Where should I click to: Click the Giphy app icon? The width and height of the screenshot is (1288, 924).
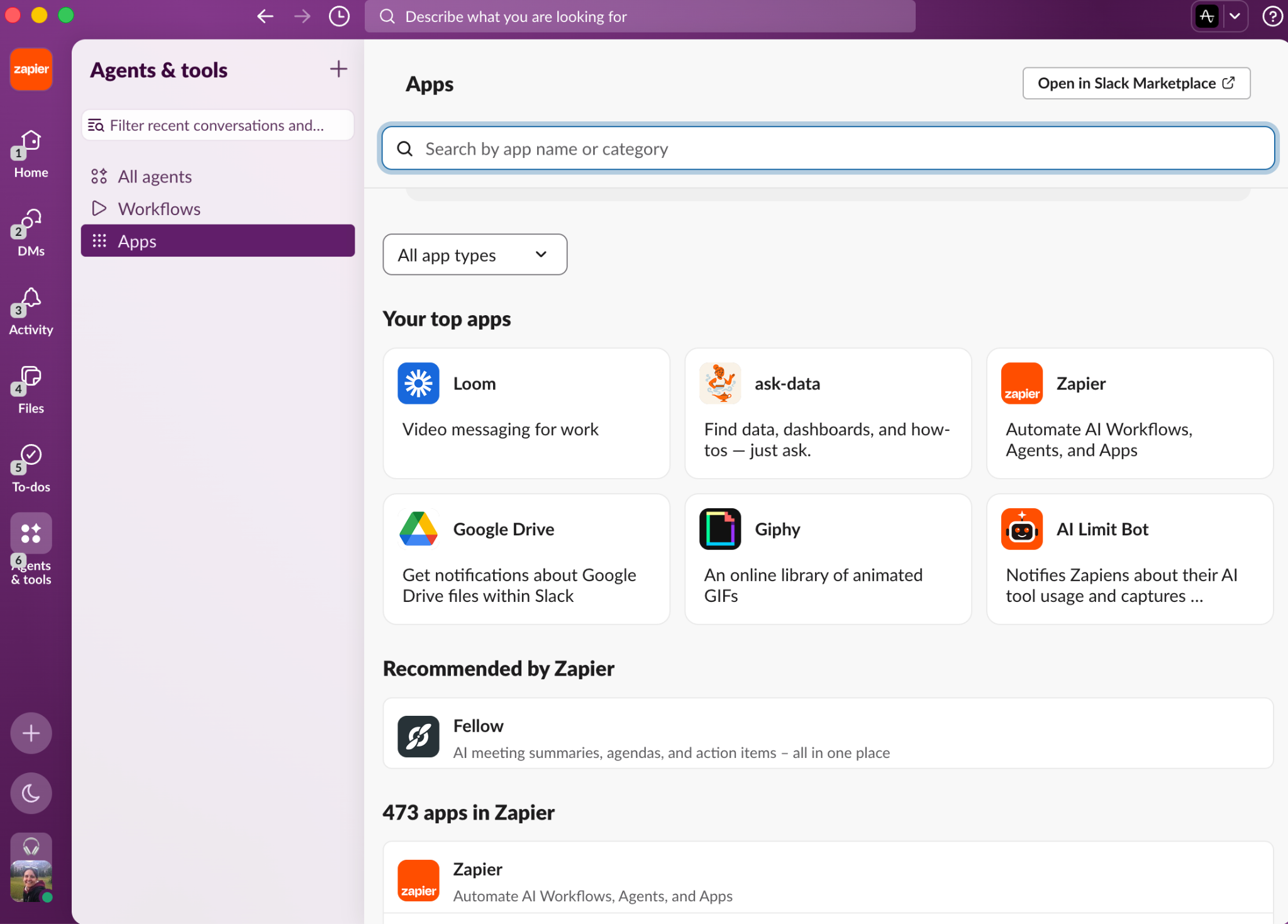720,529
